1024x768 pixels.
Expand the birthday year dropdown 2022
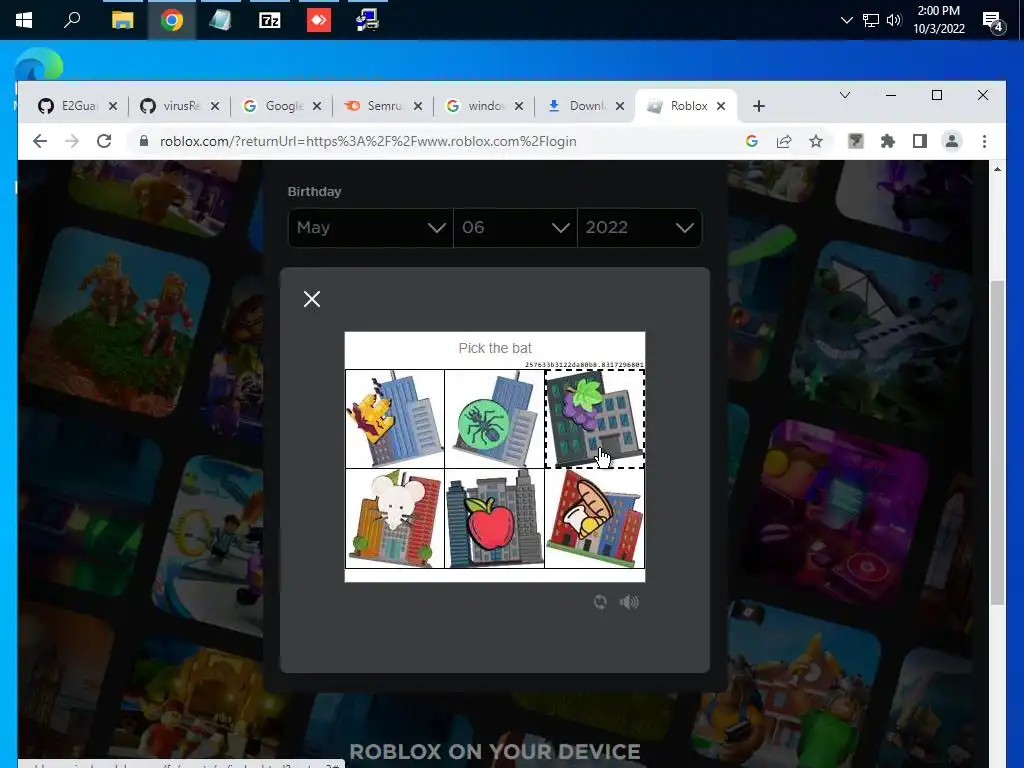(x=639, y=227)
